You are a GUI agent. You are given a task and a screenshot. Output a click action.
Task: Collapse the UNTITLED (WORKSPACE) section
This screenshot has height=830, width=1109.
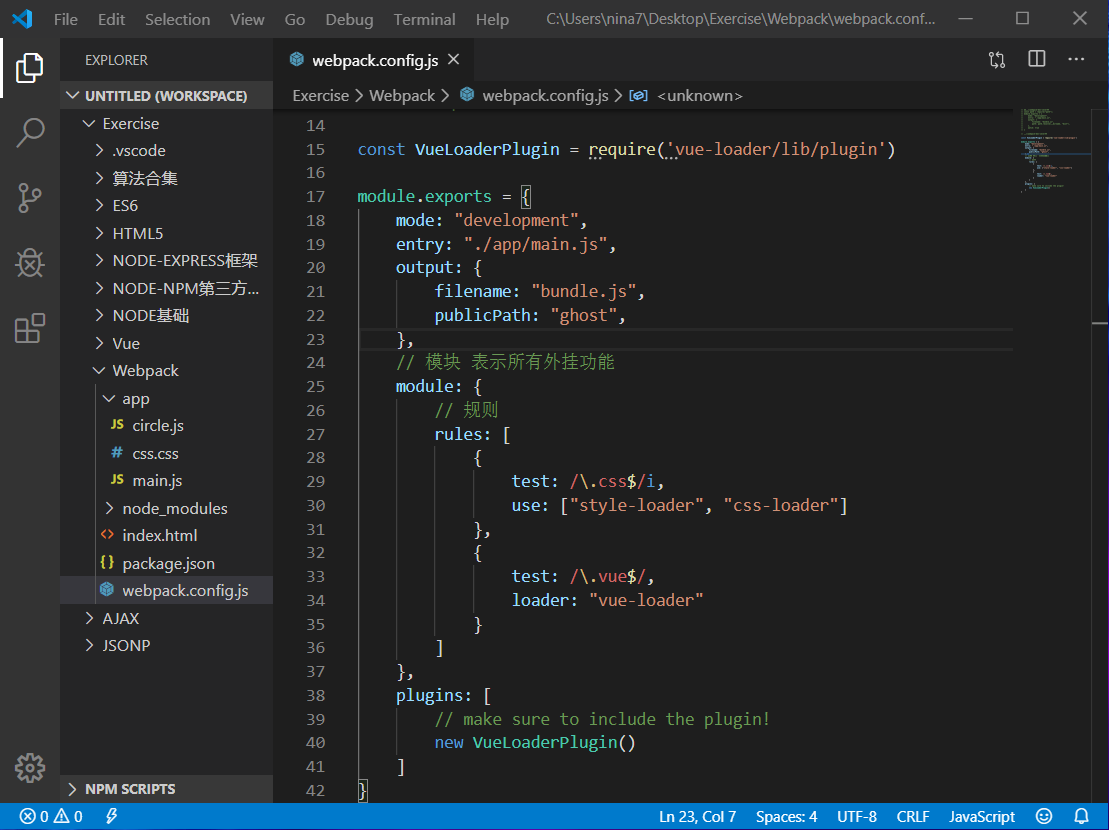click(166, 95)
